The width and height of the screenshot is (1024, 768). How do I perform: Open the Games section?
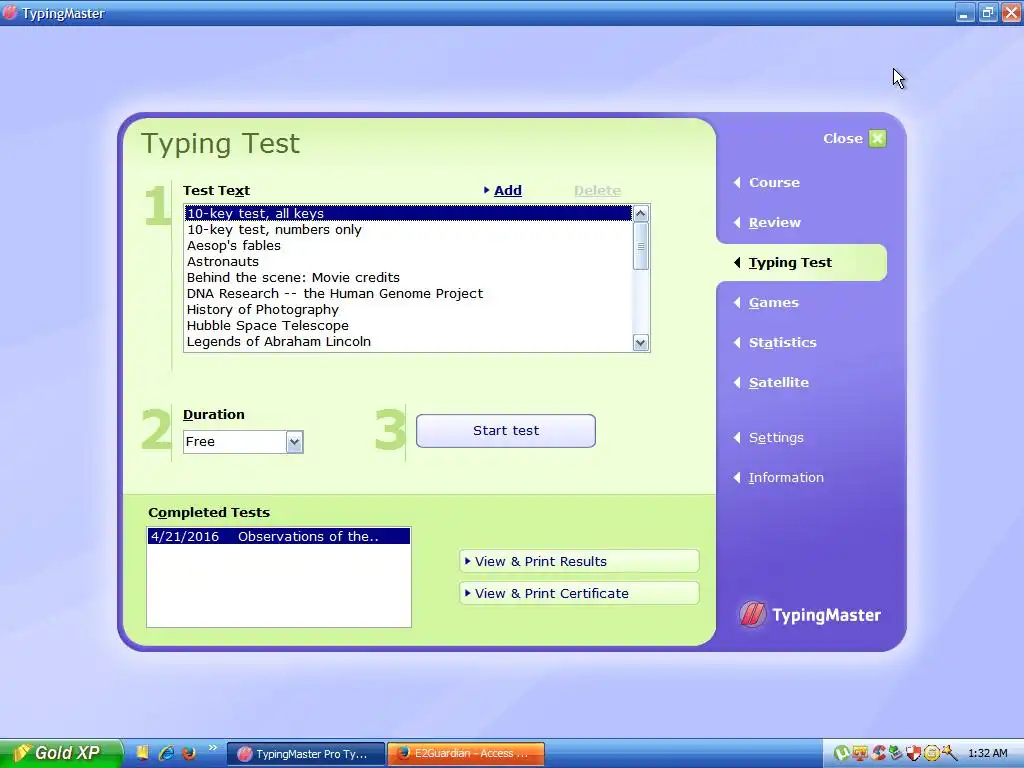[773, 302]
